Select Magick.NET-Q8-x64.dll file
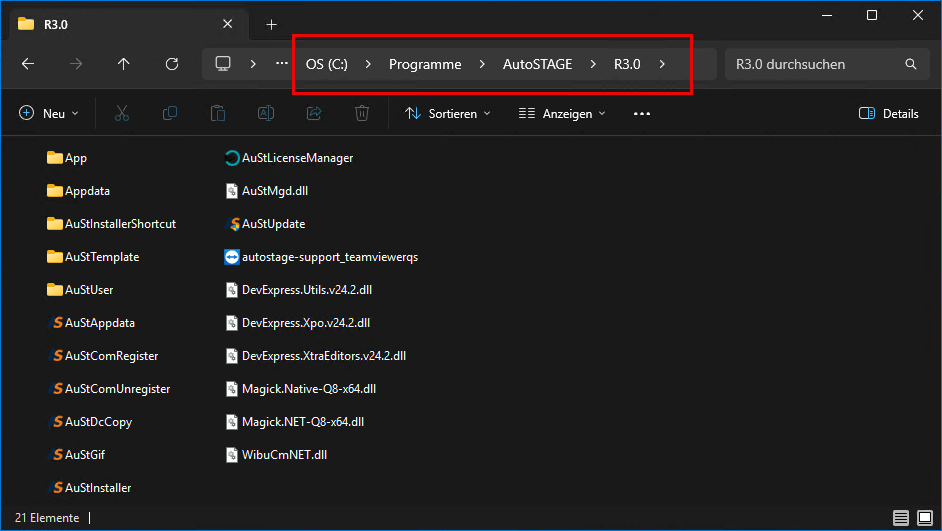942x531 pixels. pos(294,422)
